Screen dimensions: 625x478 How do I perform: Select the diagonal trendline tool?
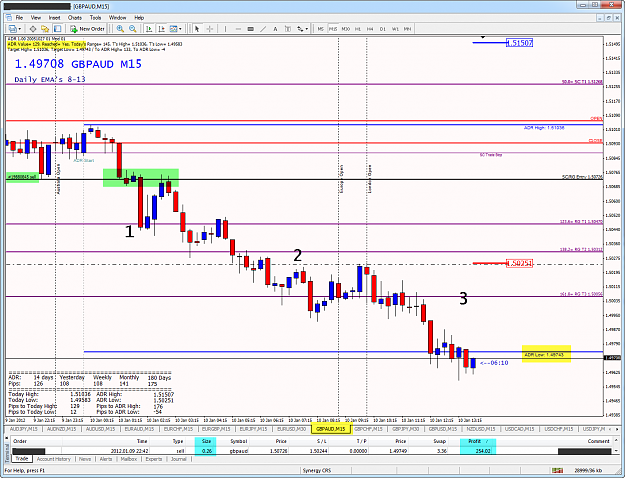pyautogui.click(x=263, y=29)
